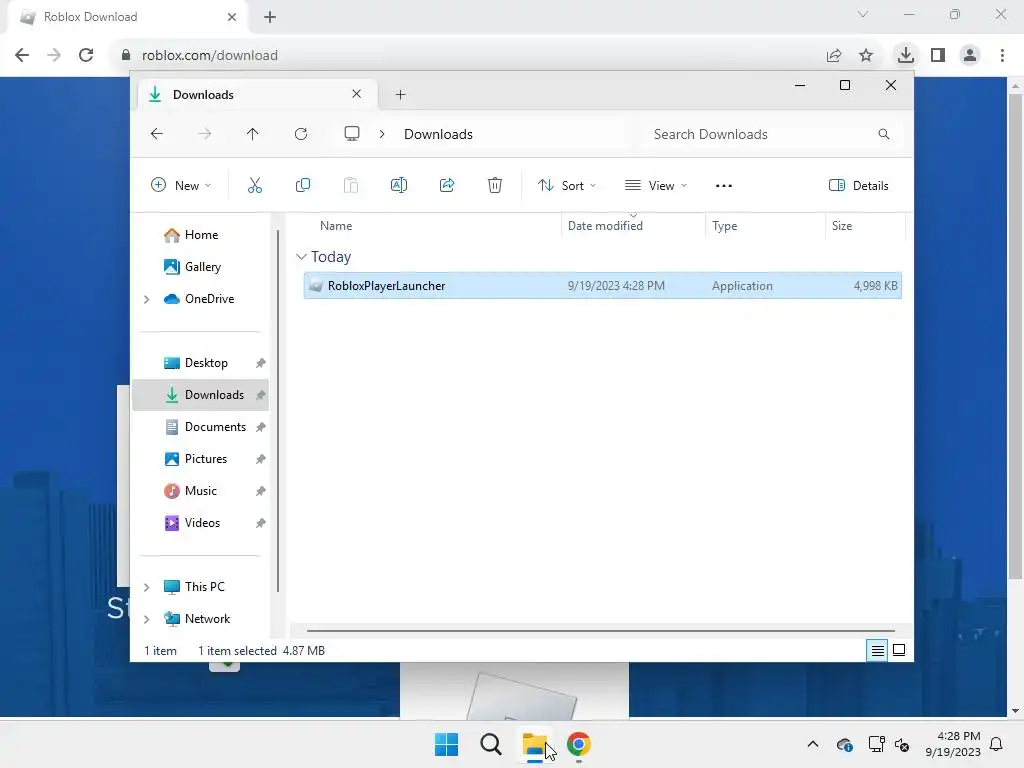The height and width of the screenshot is (768, 1024).
Task: Open Chrome side panel icon
Action: (x=938, y=56)
